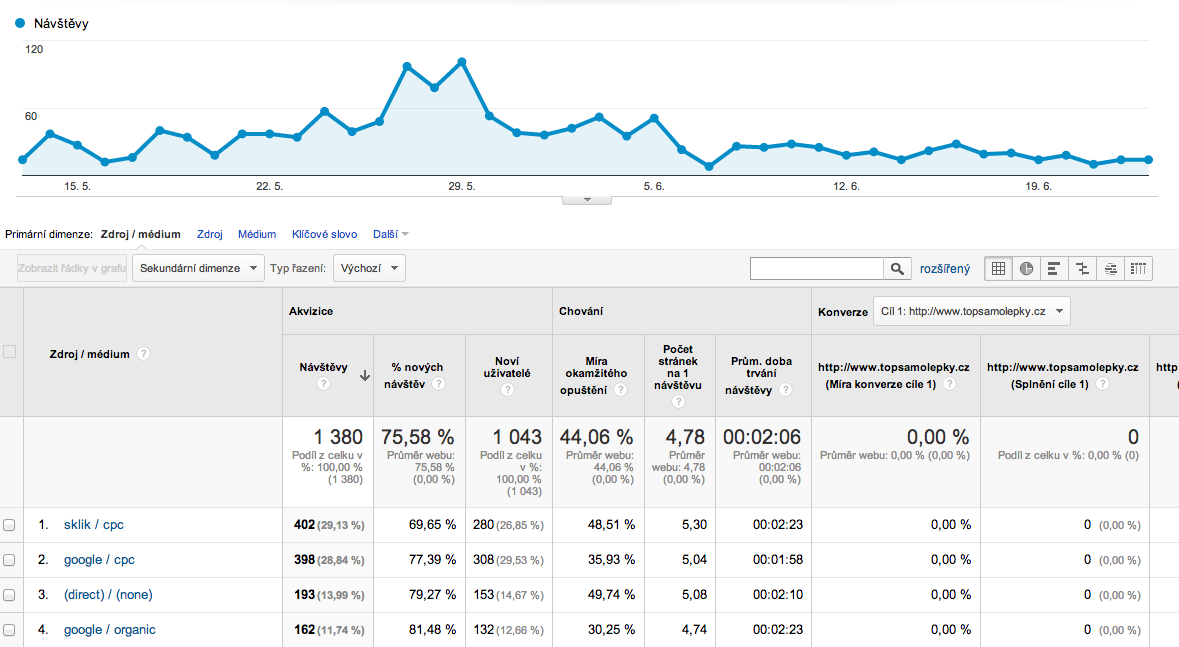Image resolution: width=1179 pixels, height=647 pixels.
Task: Open help icon under Počet stránek na 1 návštěvu
Action: pyautogui.click(x=678, y=402)
